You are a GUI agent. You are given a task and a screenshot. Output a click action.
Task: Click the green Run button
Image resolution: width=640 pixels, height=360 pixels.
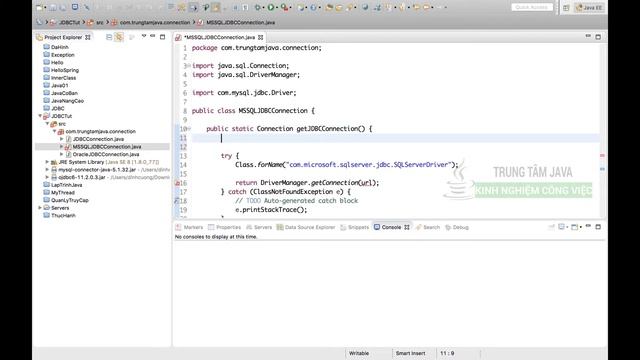[x=271, y=7]
